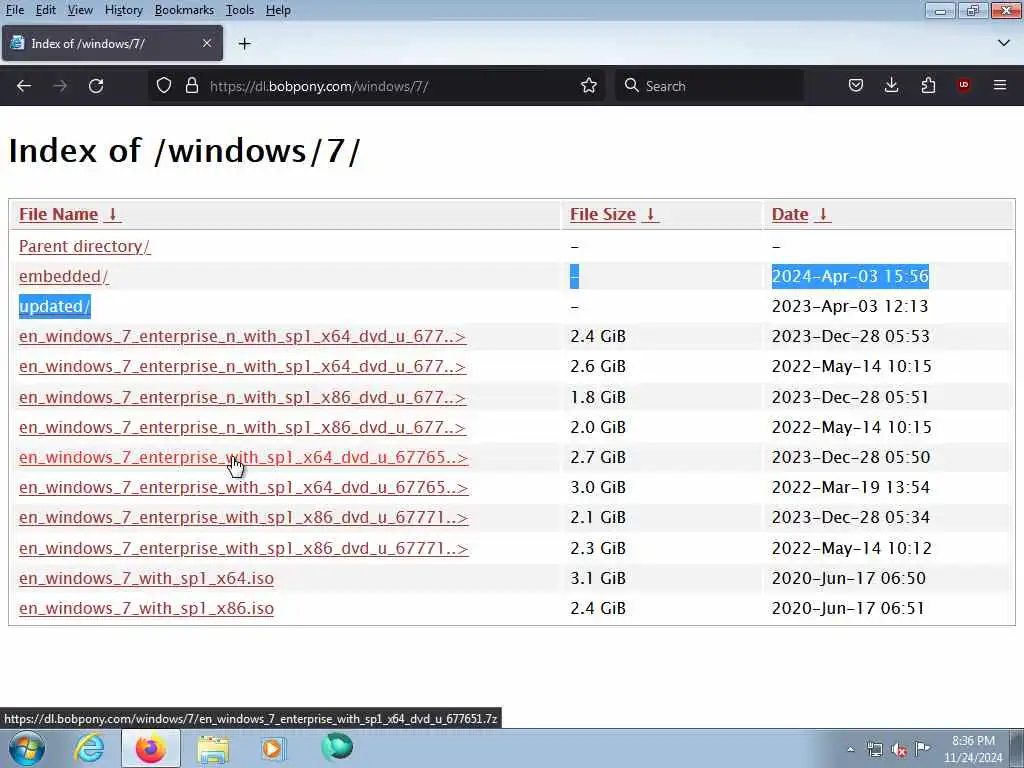Click the forward navigation arrow

click(60, 86)
